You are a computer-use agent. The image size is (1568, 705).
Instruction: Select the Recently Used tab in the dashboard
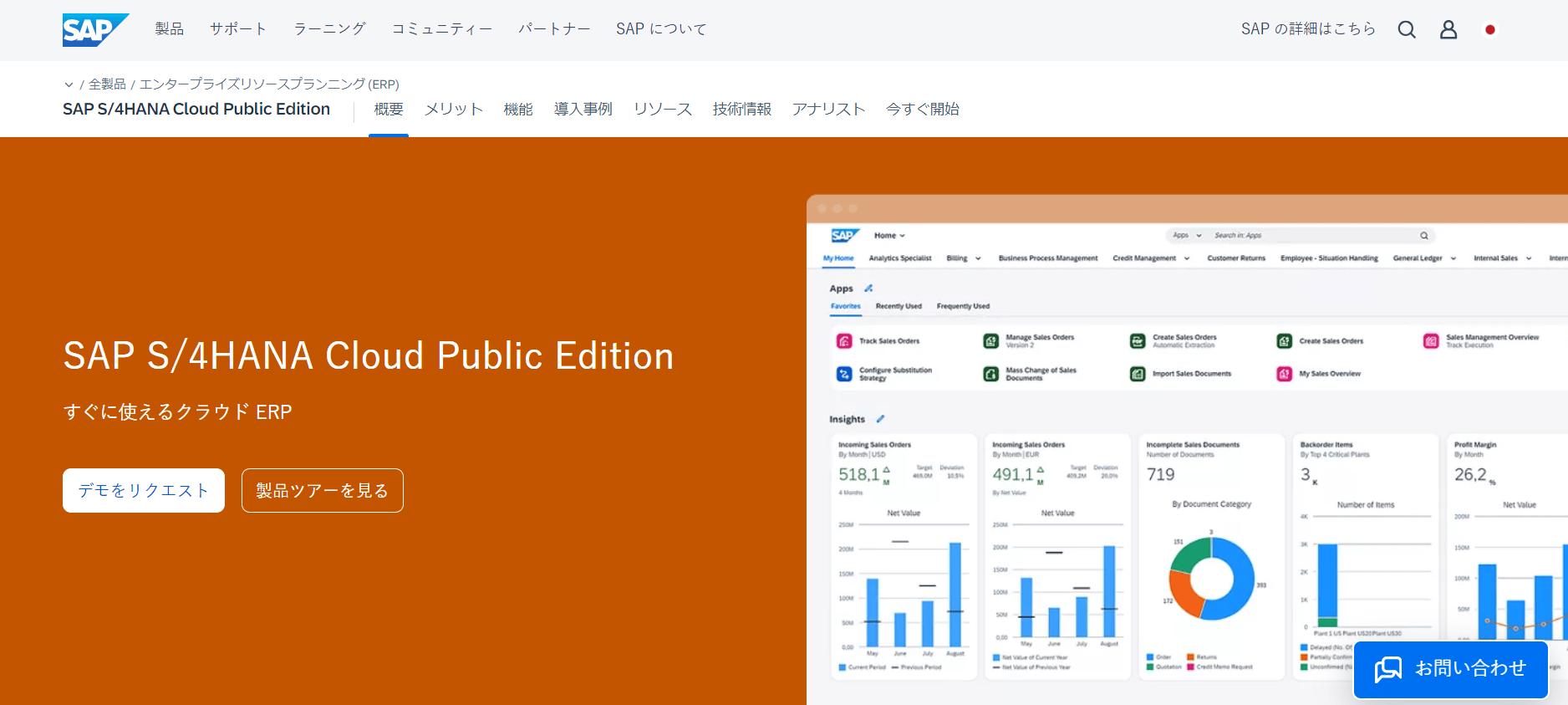[x=899, y=306]
